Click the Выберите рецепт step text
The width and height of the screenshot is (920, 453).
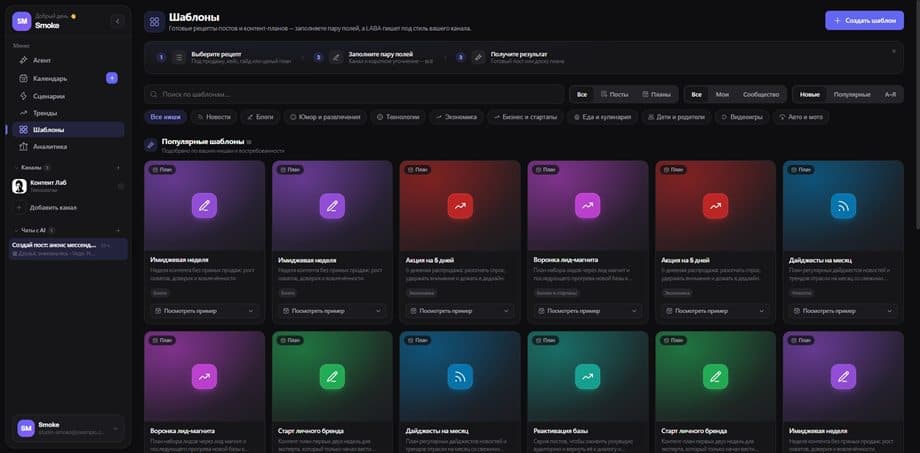click(x=216, y=54)
